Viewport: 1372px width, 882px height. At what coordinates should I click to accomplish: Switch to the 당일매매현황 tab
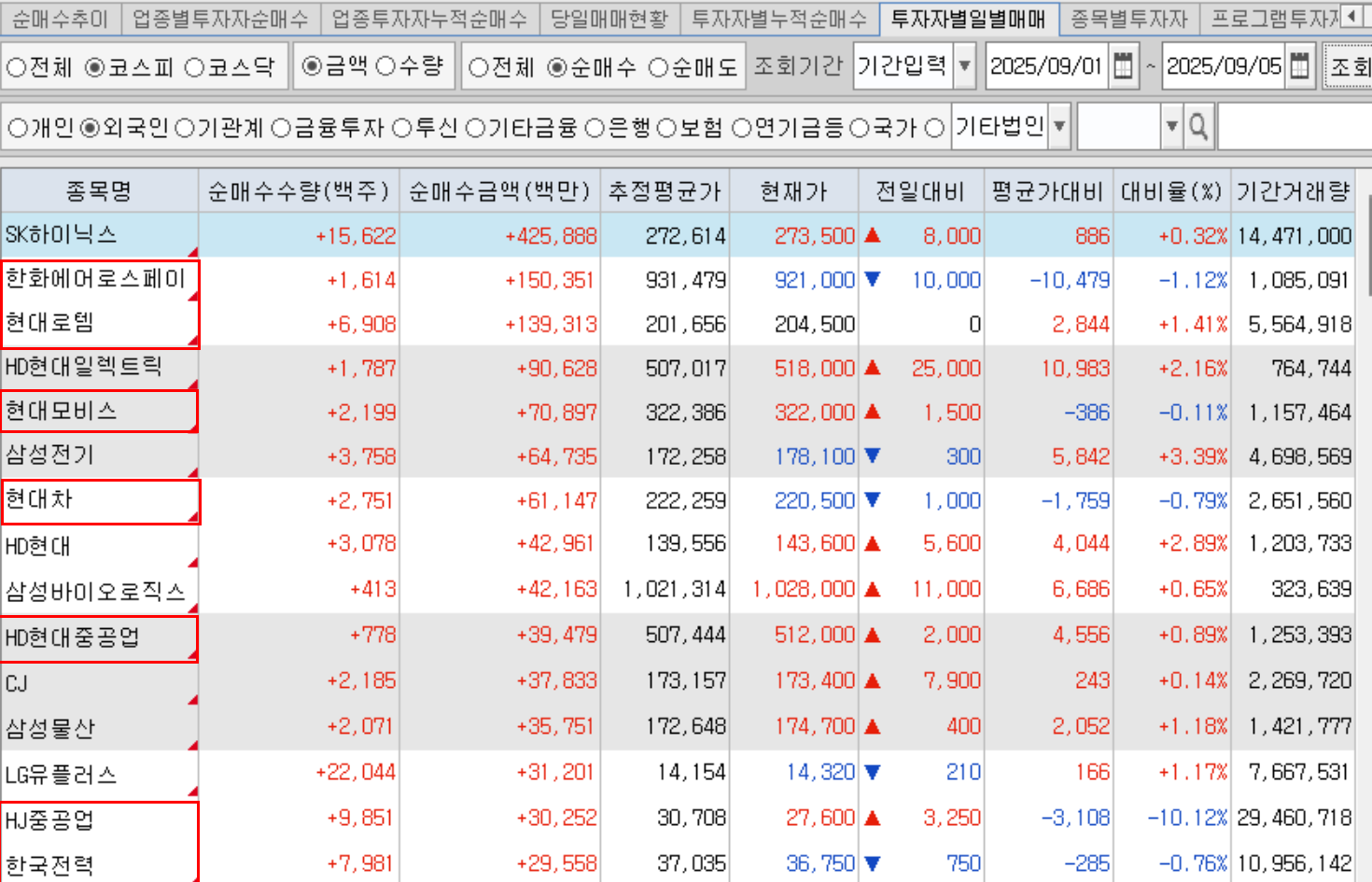[x=609, y=18]
